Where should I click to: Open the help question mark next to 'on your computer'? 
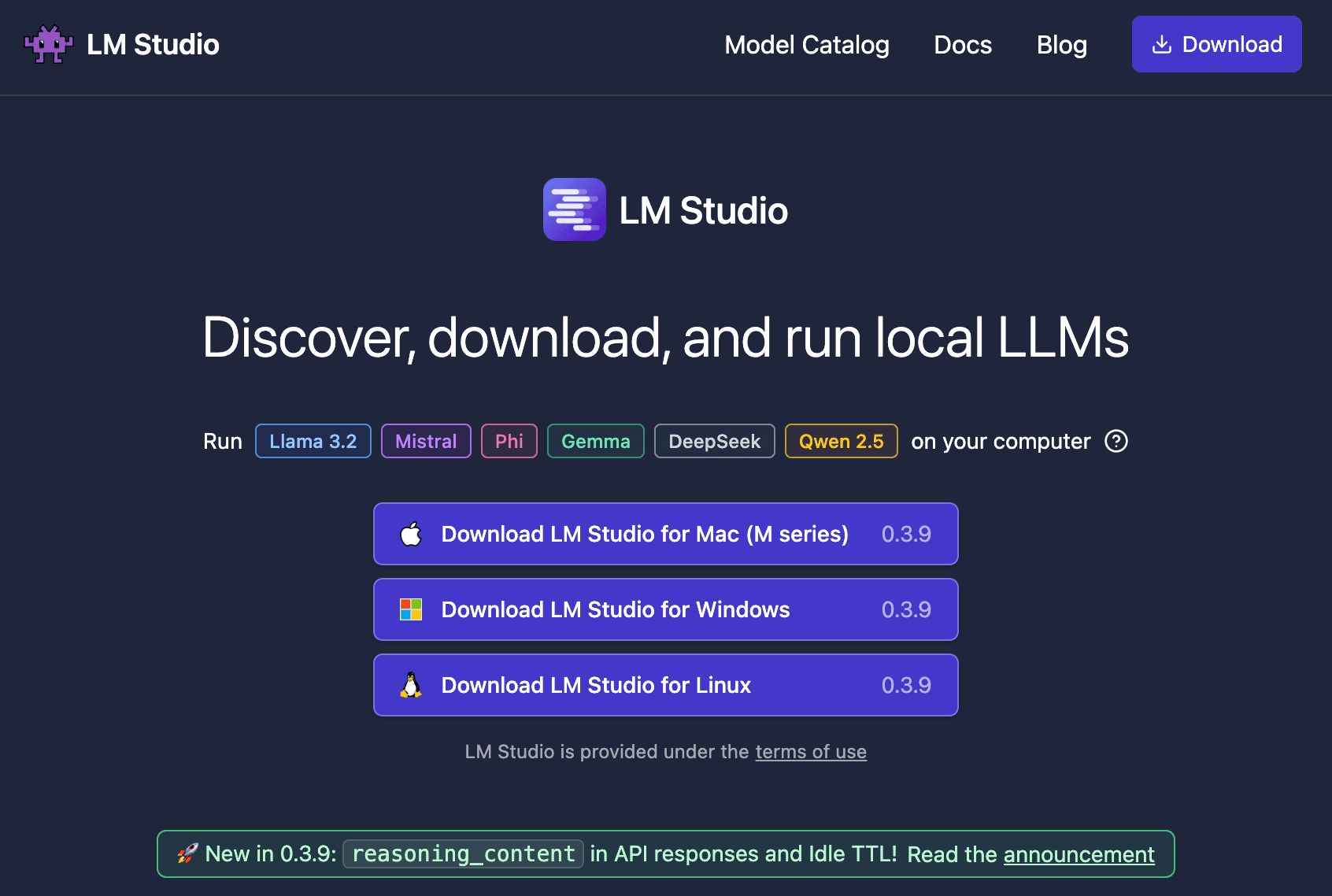tap(1116, 441)
